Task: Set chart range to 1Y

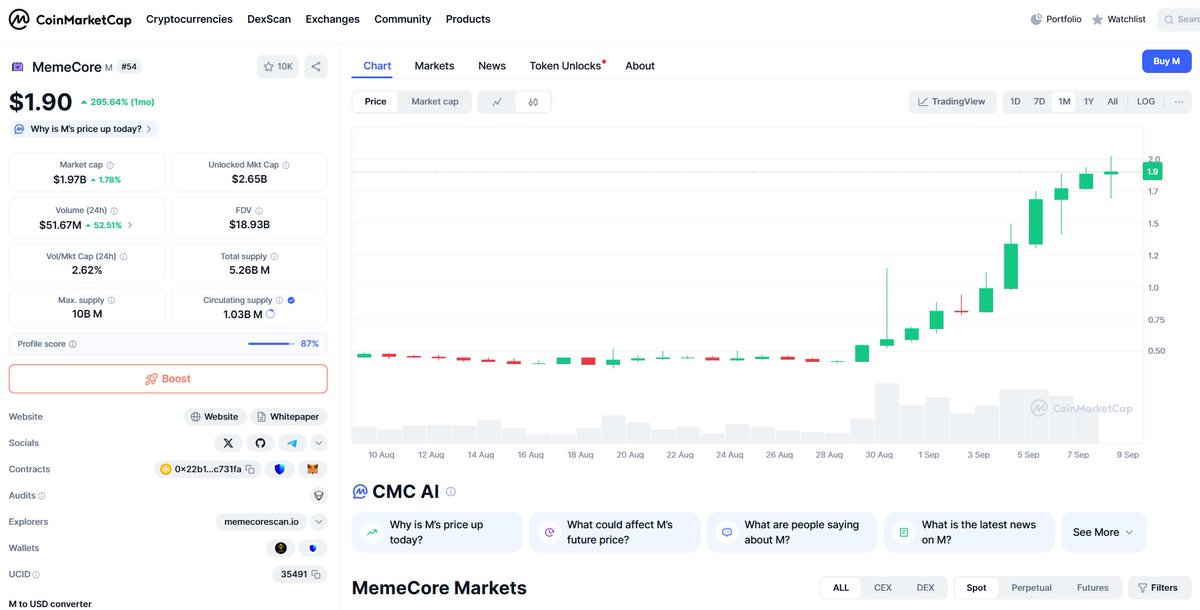Action: 1089,101
